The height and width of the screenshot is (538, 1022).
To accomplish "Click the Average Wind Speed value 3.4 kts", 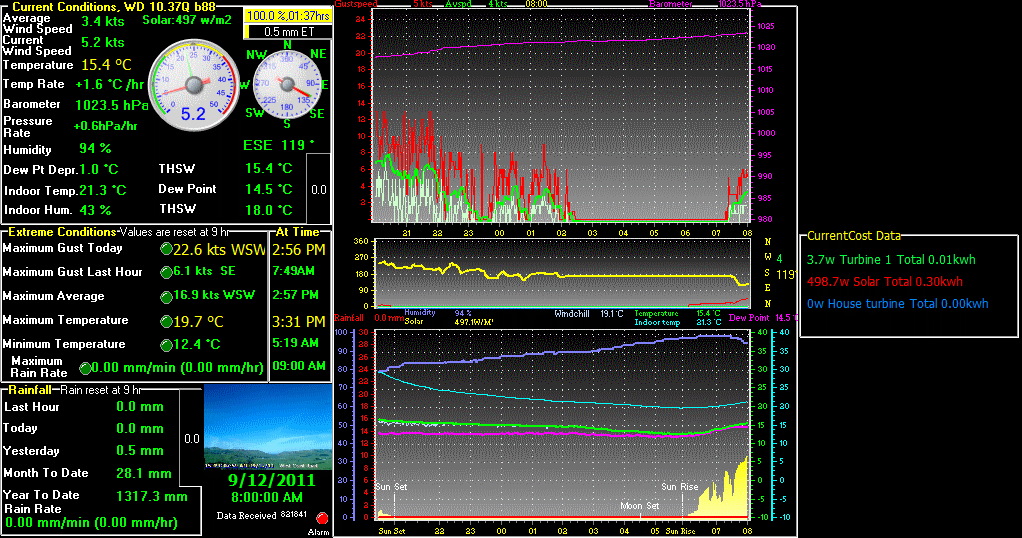I will click(103, 22).
